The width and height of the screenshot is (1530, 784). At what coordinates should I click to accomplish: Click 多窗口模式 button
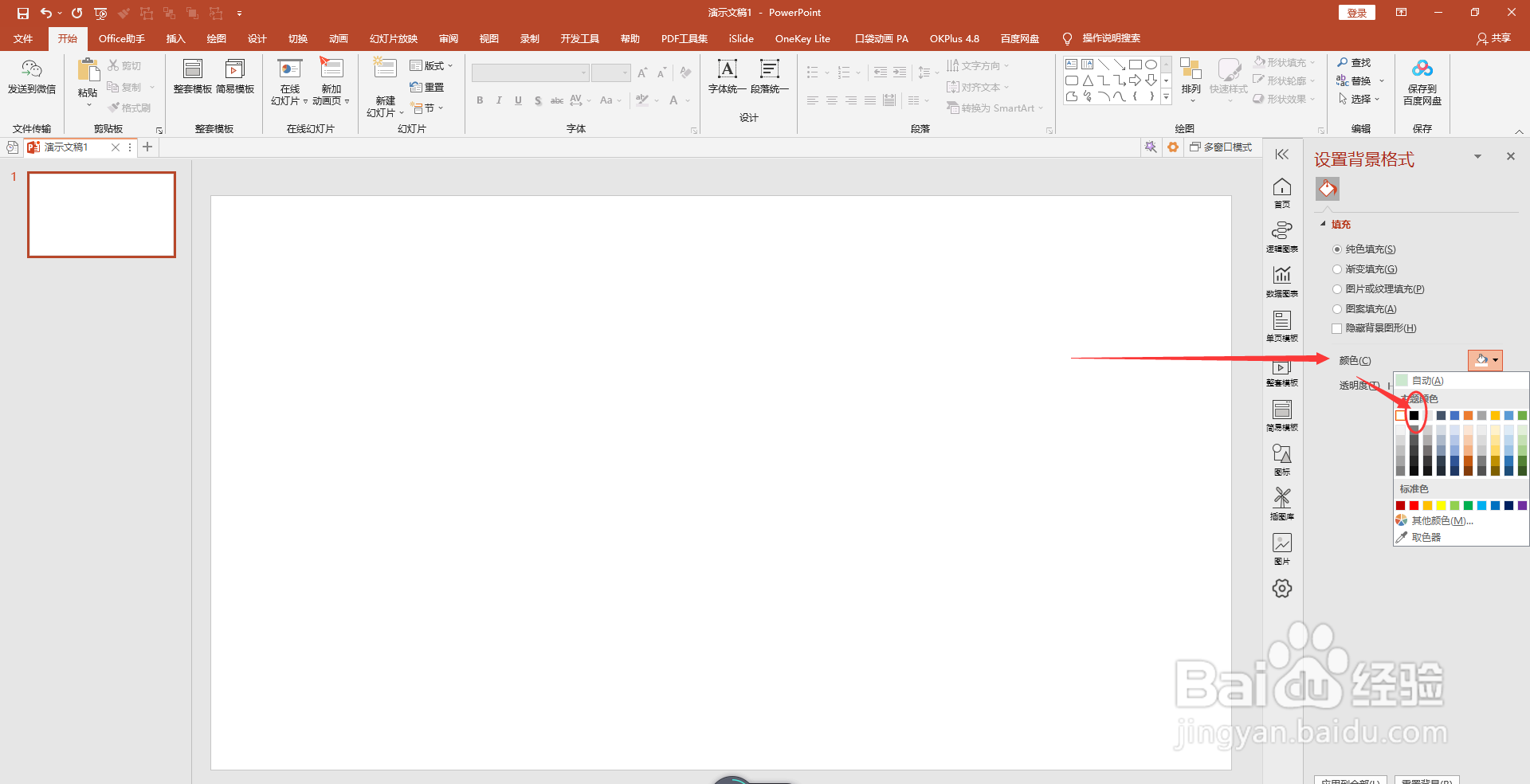pos(1221,147)
